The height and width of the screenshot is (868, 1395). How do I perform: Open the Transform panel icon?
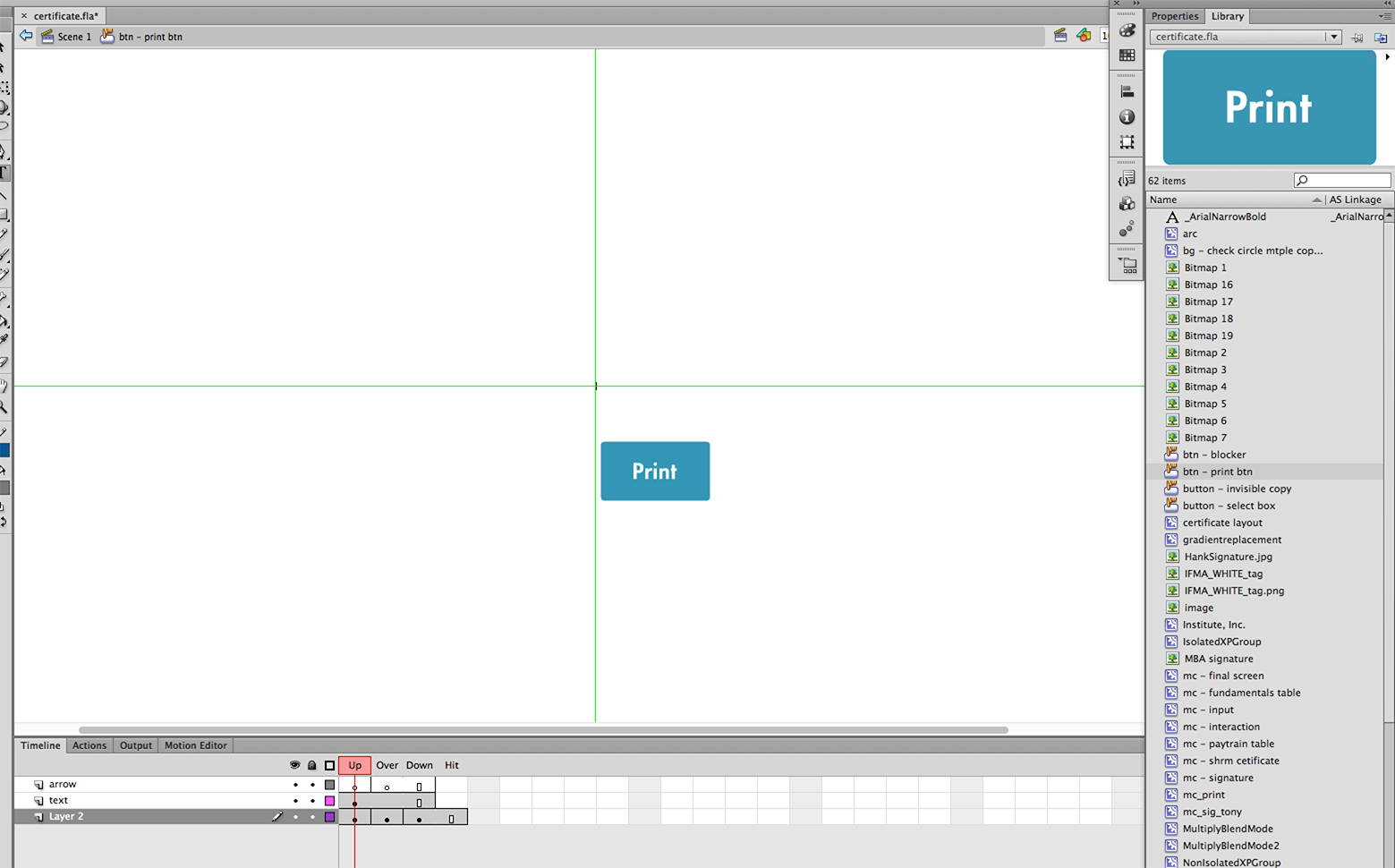[x=1127, y=142]
